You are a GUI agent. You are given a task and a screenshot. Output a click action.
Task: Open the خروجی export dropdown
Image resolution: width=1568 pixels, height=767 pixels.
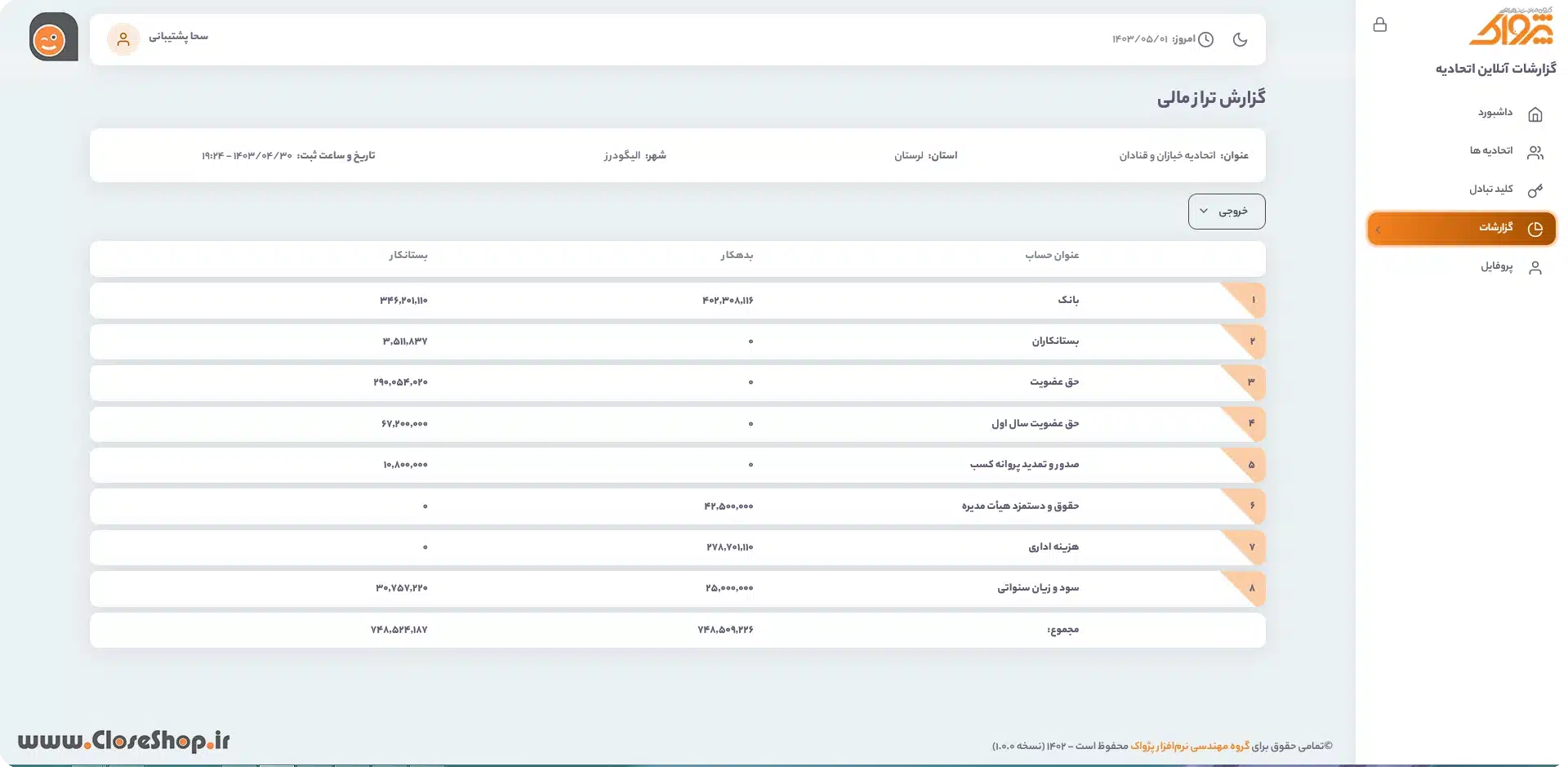(1227, 212)
